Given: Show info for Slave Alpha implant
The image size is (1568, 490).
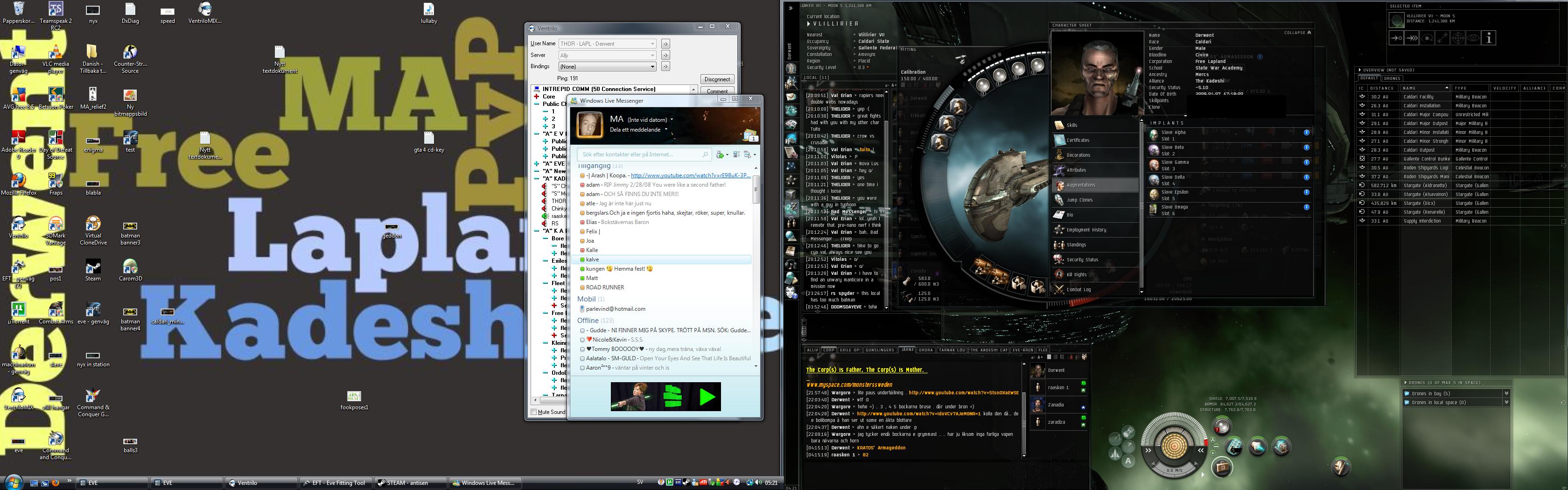Looking at the screenshot, I should (x=1306, y=132).
